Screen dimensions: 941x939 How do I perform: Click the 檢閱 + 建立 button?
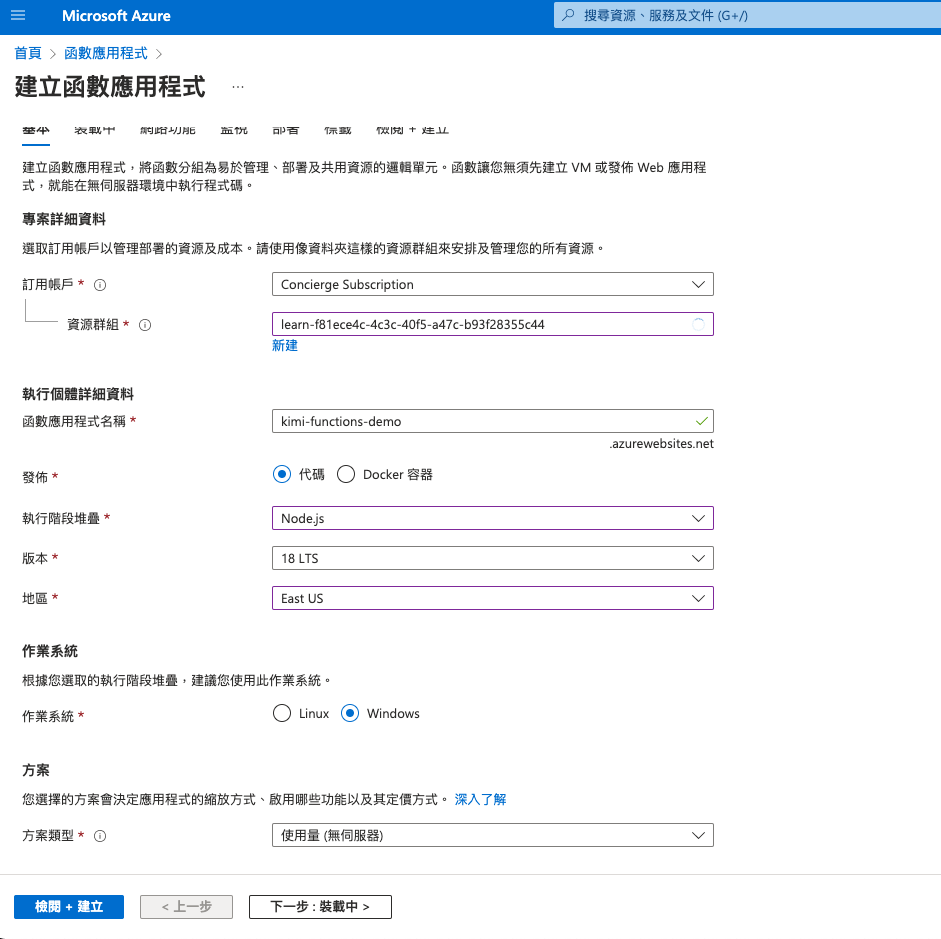click(x=69, y=907)
